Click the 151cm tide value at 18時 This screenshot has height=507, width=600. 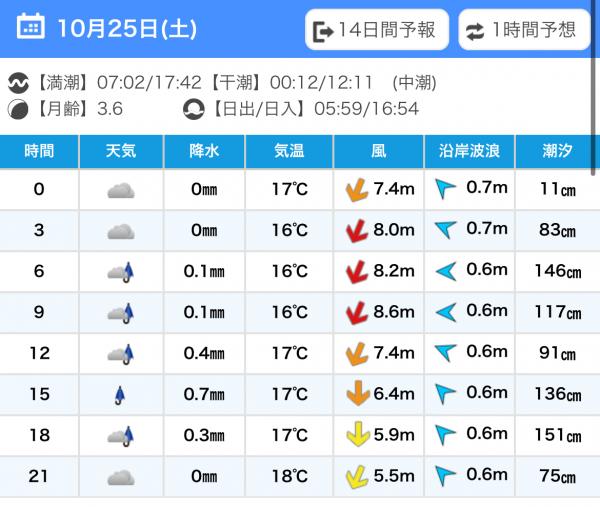[557, 435]
